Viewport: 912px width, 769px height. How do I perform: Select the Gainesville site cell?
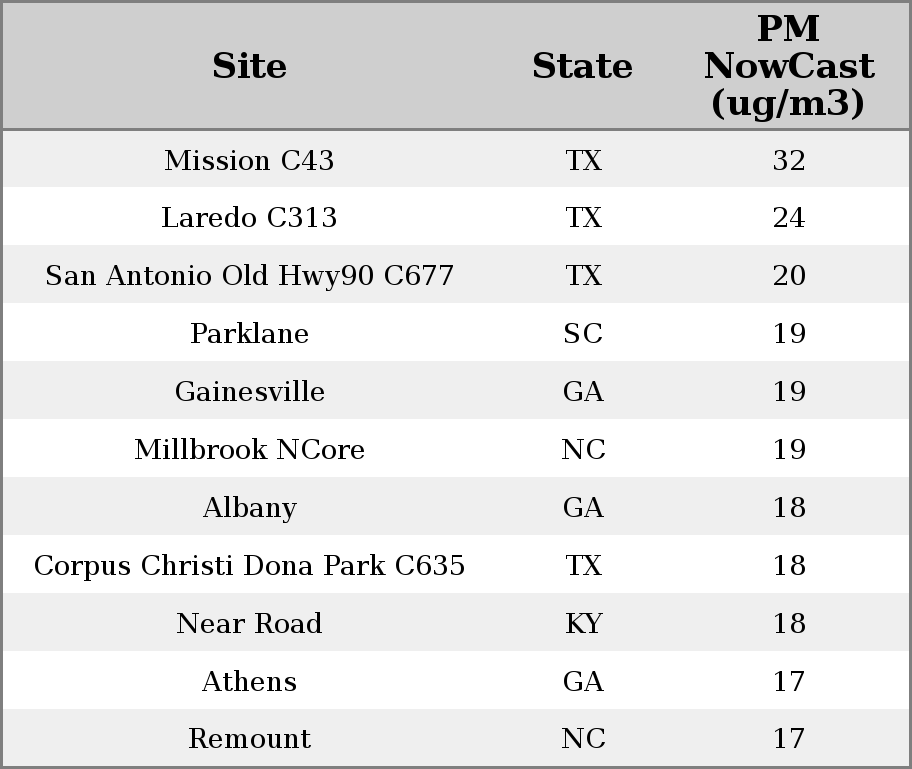click(249, 391)
